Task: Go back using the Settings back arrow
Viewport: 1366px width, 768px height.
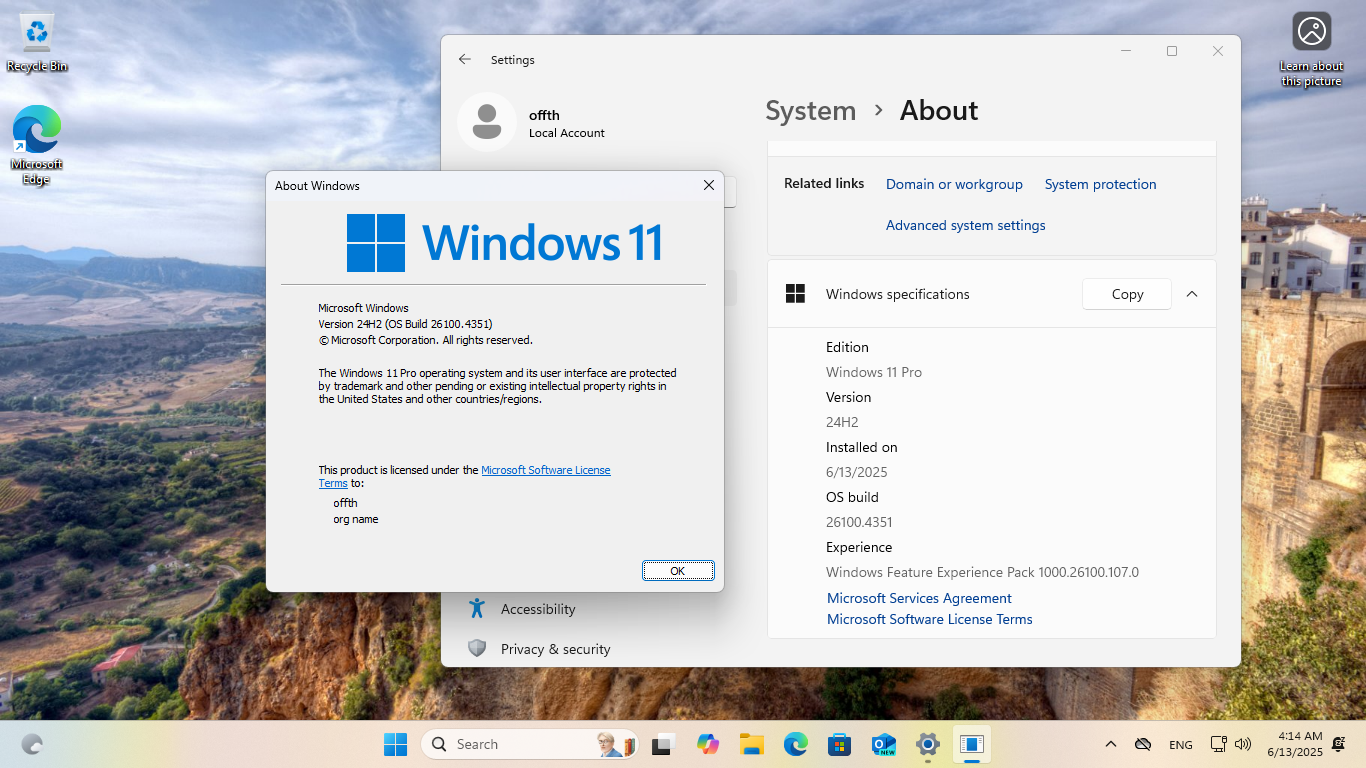Action: tap(465, 60)
